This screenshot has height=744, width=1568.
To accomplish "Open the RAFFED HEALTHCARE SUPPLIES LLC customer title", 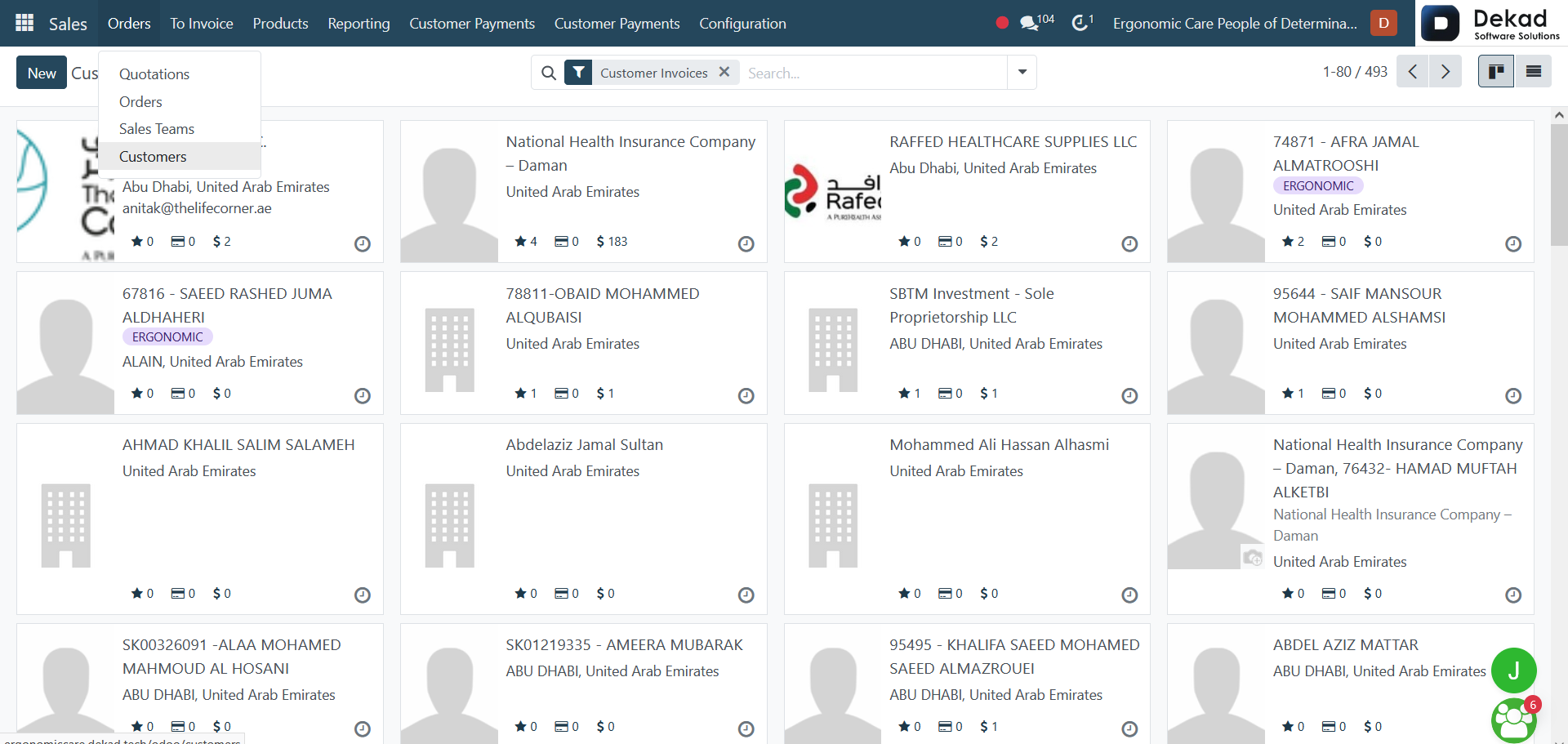I will point(1013,141).
